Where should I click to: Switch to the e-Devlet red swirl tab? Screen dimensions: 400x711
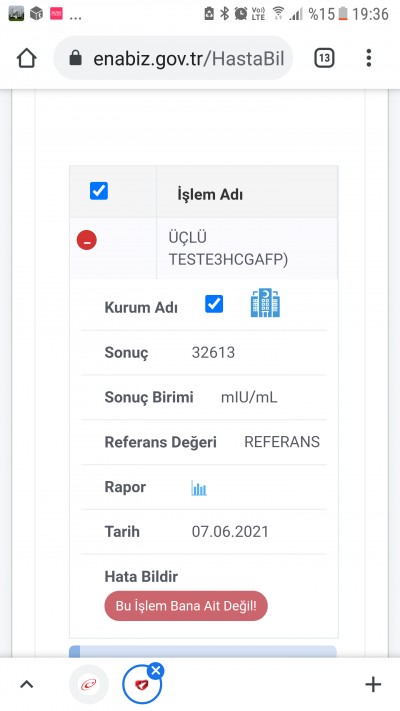pyautogui.click(x=89, y=684)
